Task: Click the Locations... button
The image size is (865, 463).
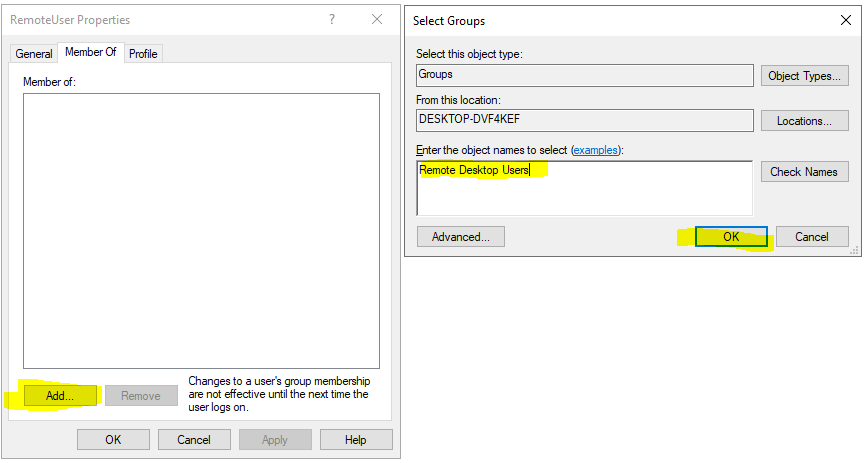Action: (x=804, y=121)
